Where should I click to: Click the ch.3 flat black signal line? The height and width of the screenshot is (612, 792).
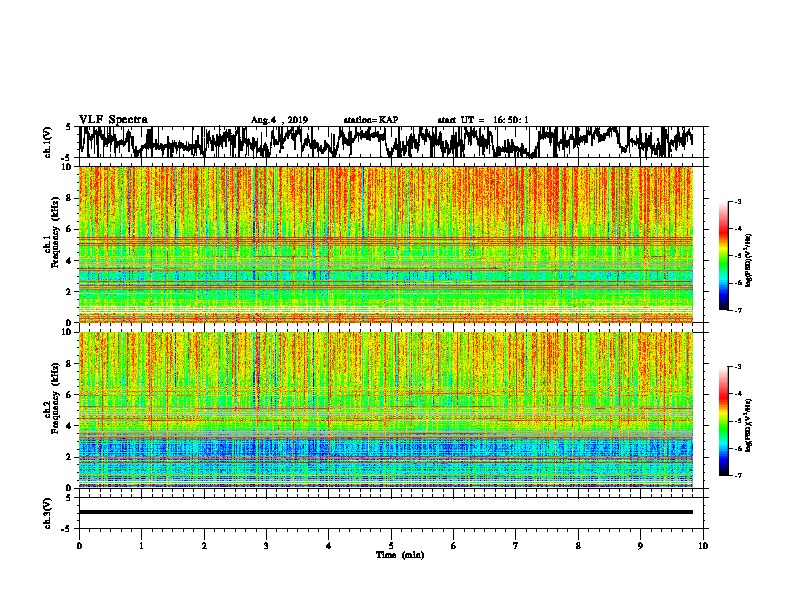385,512
